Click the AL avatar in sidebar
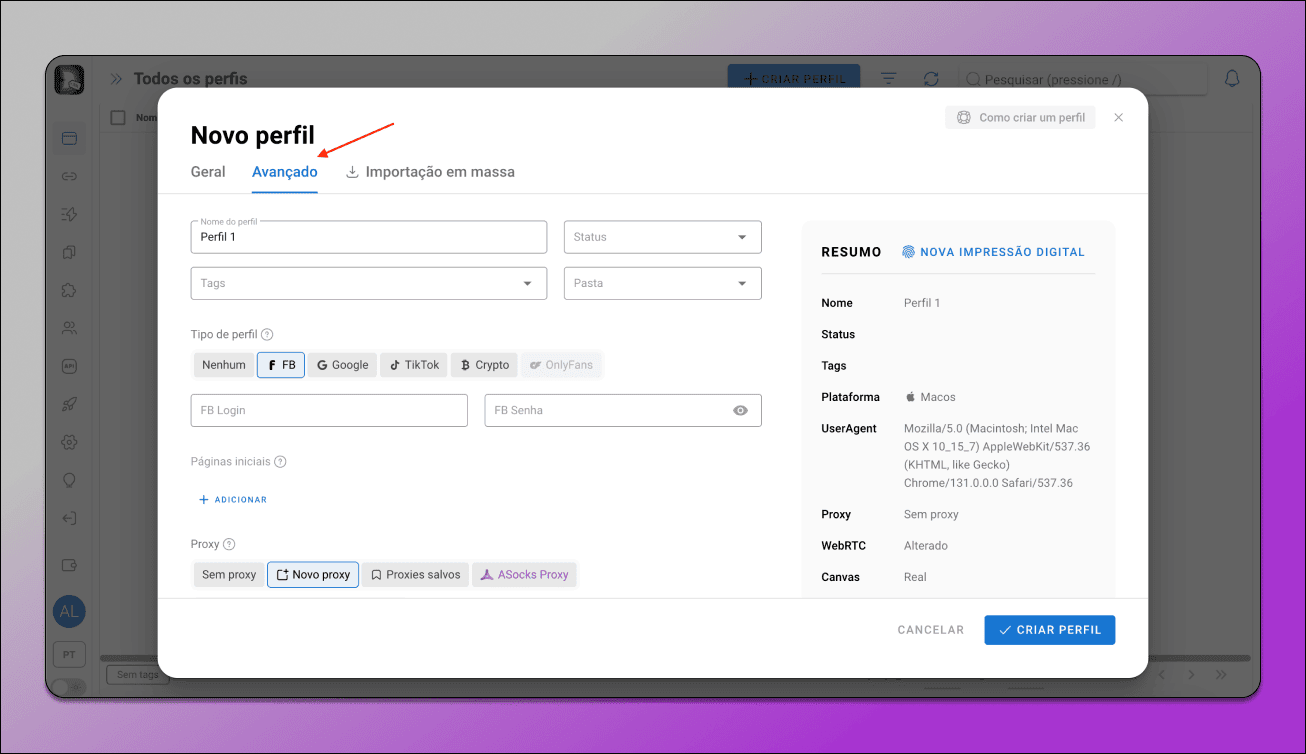This screenshot has width=1306, height=754. [x=69, y=611]
